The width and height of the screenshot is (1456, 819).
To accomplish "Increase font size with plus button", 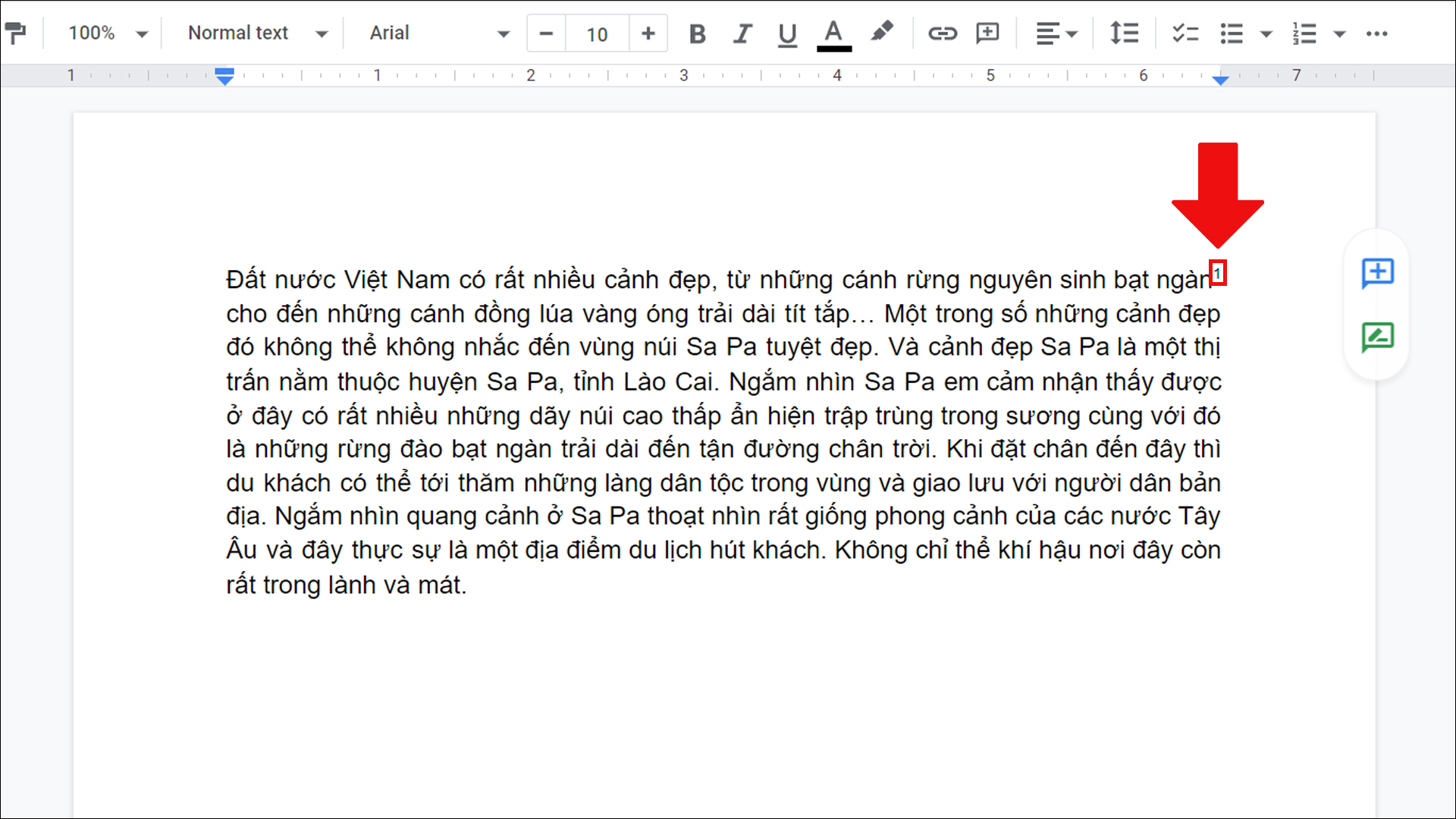I will pyautogui.click(x=648, y=33).
